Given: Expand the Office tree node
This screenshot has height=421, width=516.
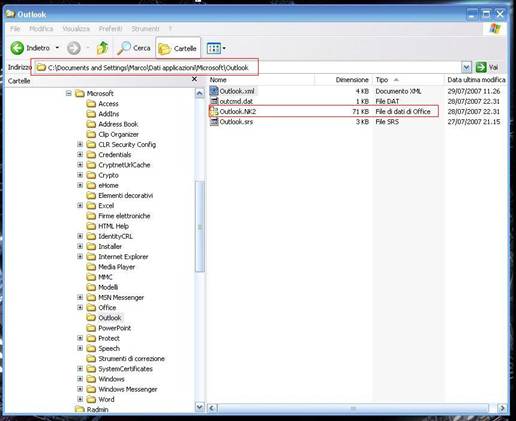Looking at the screenshot, I should 80,307.
